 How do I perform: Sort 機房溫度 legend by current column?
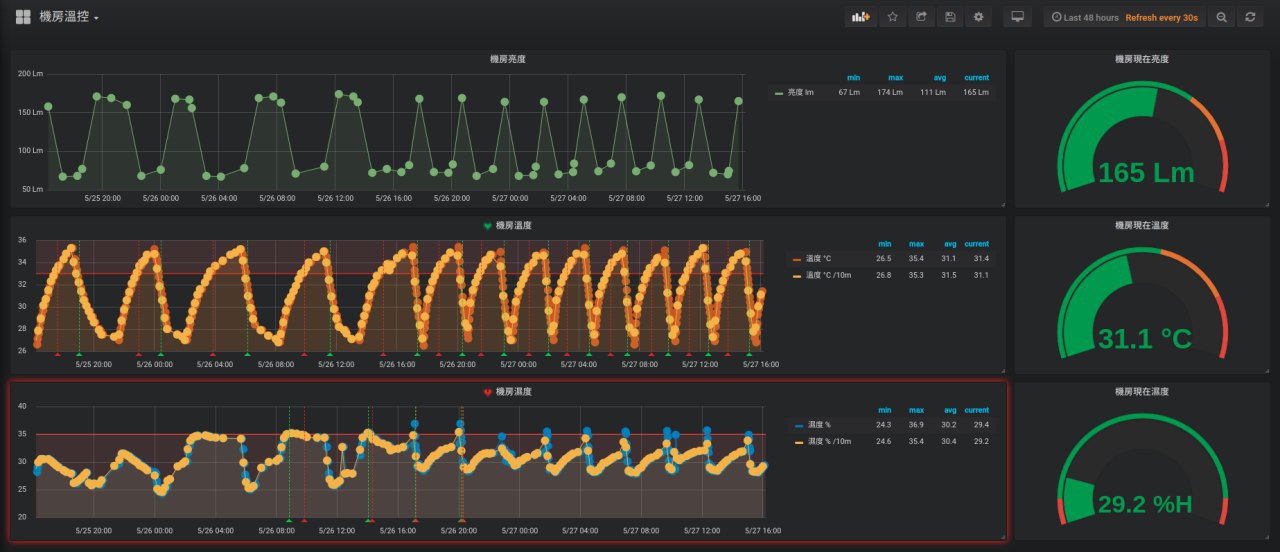tap(976, 244)
